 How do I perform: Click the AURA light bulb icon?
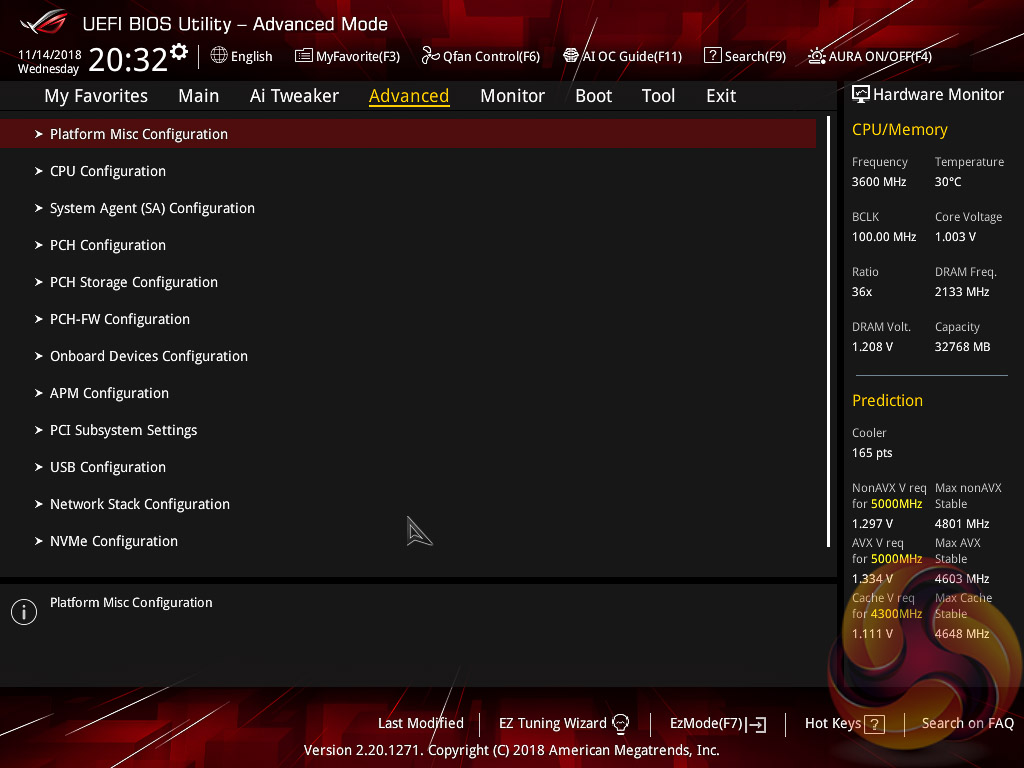(x=817, y=56)
